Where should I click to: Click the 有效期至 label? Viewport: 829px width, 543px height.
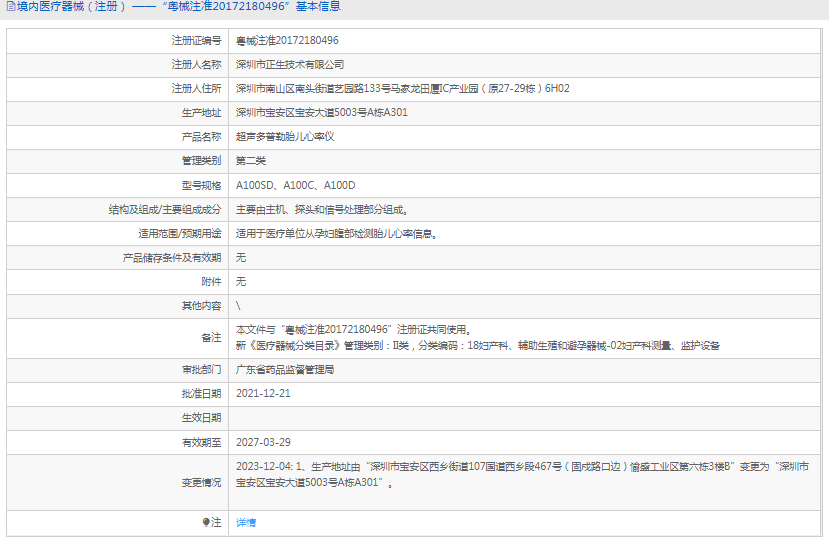[201, 443]
